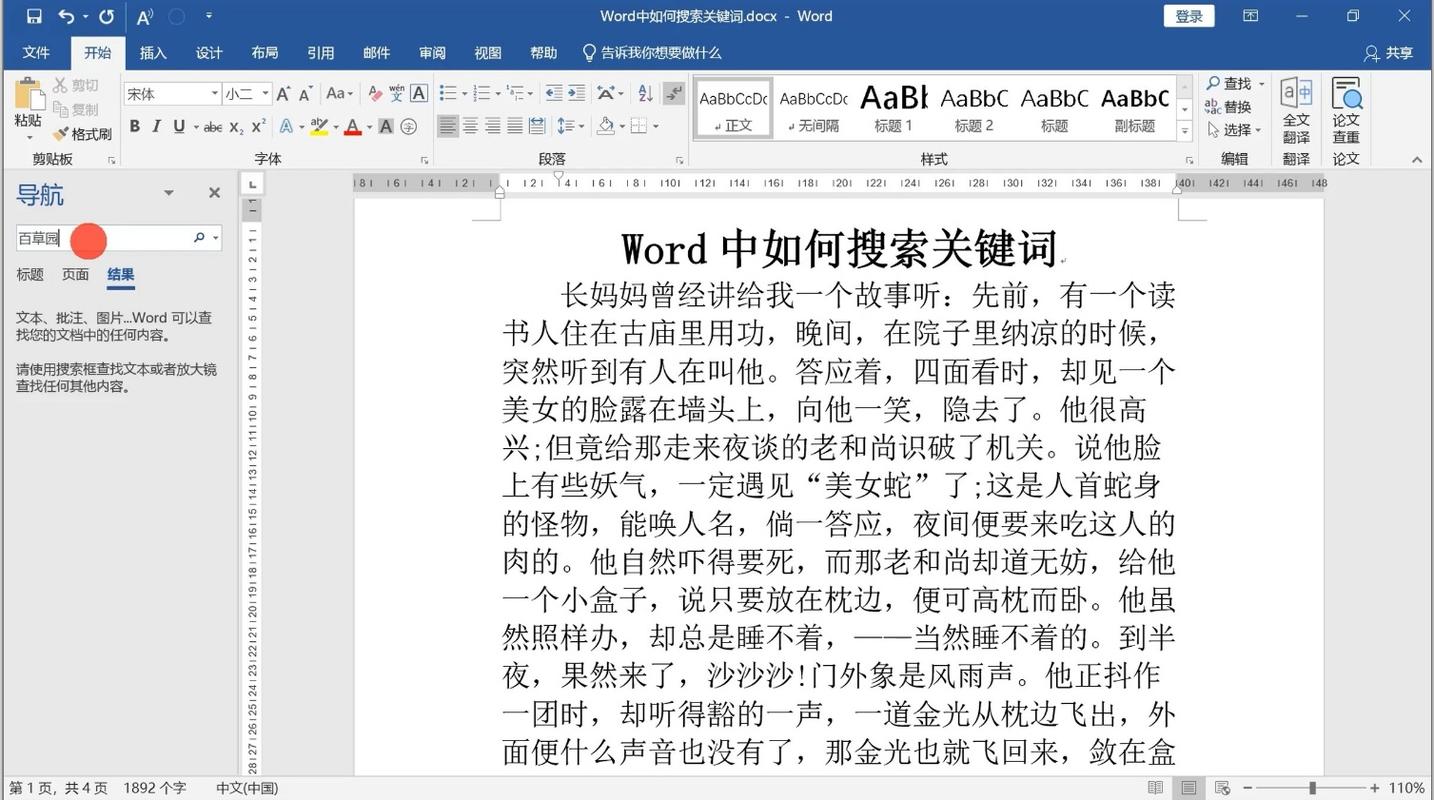Clear all formatting eraser icon
The width and height of the screenshot is (1434, 800).
click(375, 93)
